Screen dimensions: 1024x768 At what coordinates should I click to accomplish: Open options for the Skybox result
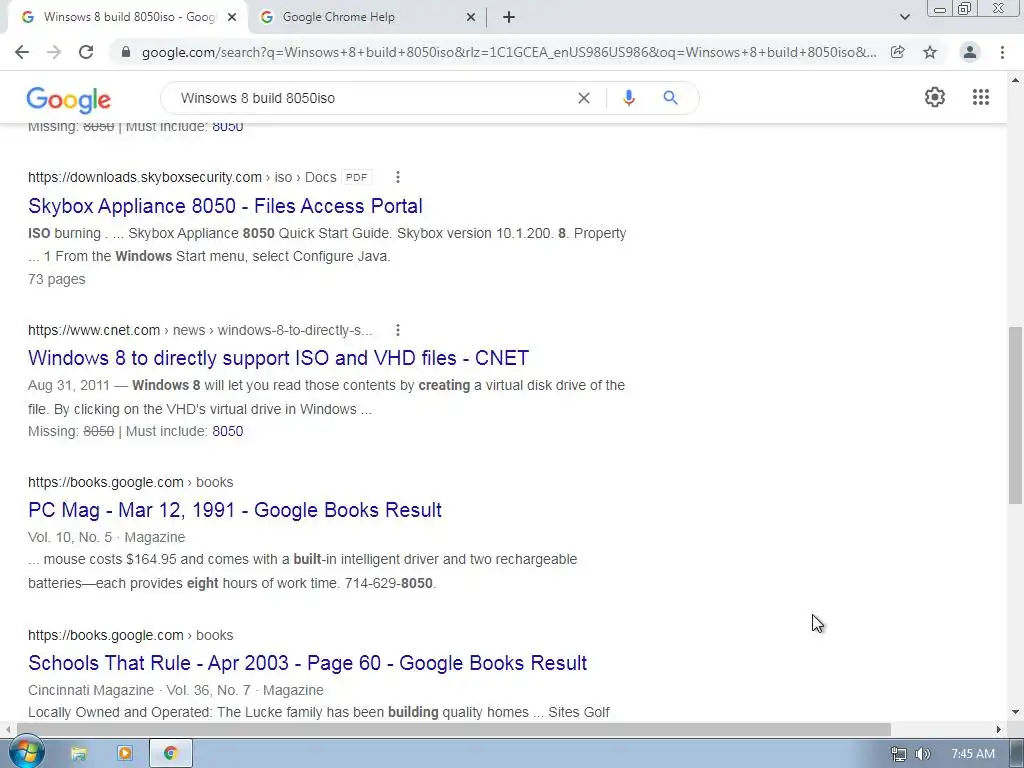coord(398,177)
